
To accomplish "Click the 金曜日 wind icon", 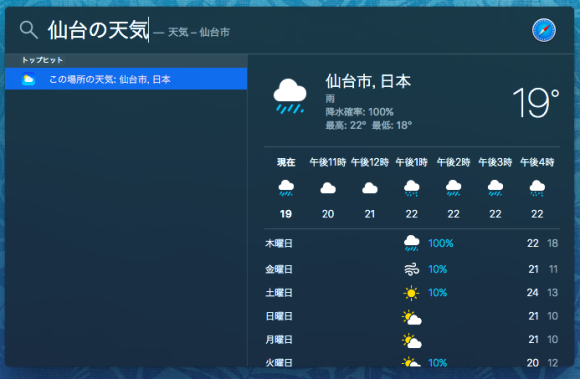I will click(411, 269).
